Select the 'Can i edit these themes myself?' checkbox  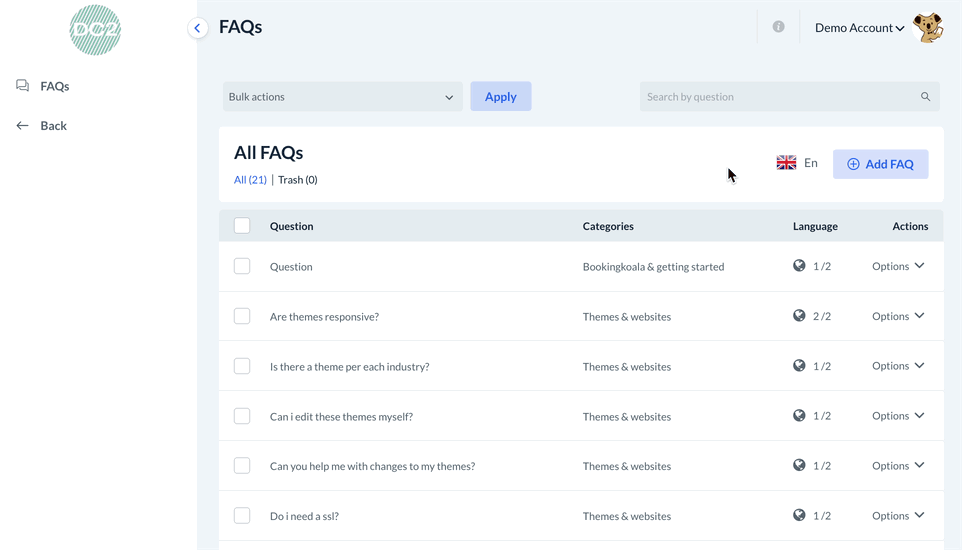[242, 416]
